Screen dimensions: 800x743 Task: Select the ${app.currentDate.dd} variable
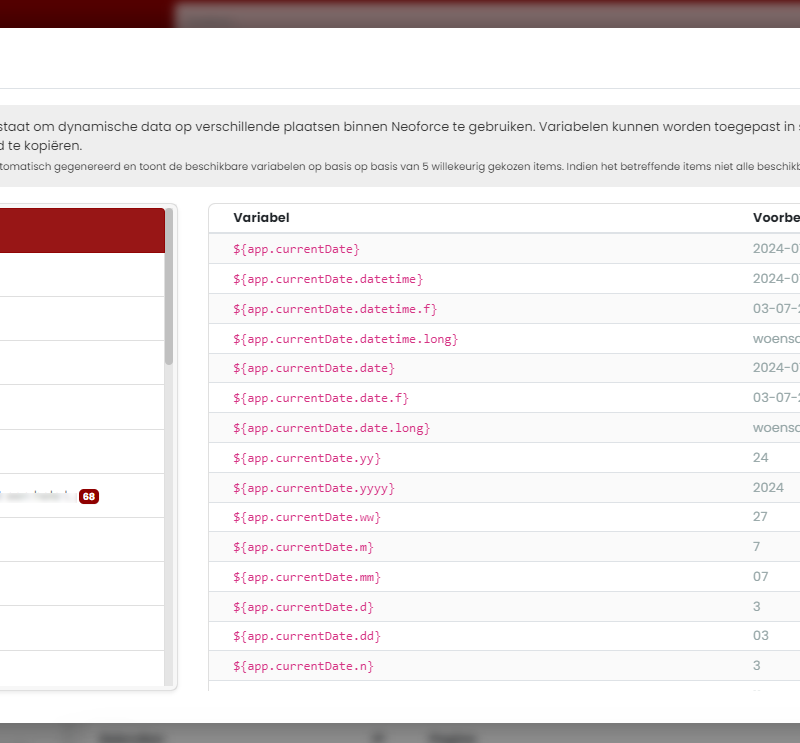coord(307,636)
